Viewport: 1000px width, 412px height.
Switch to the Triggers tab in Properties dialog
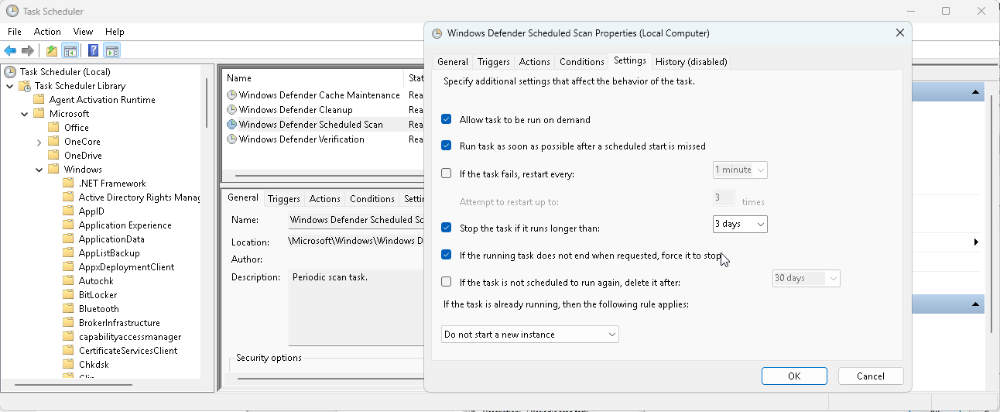coord(494,62)
